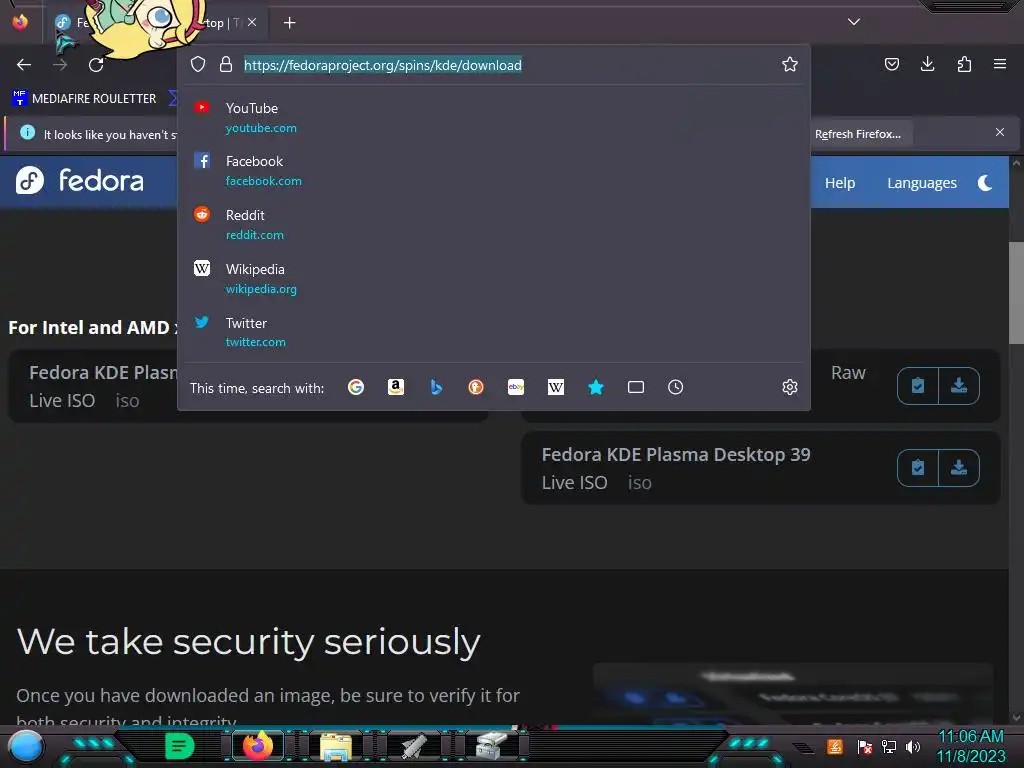Bookmark this page with the star
This screenshot has height=768, width=1024.
tap(790, 64)
